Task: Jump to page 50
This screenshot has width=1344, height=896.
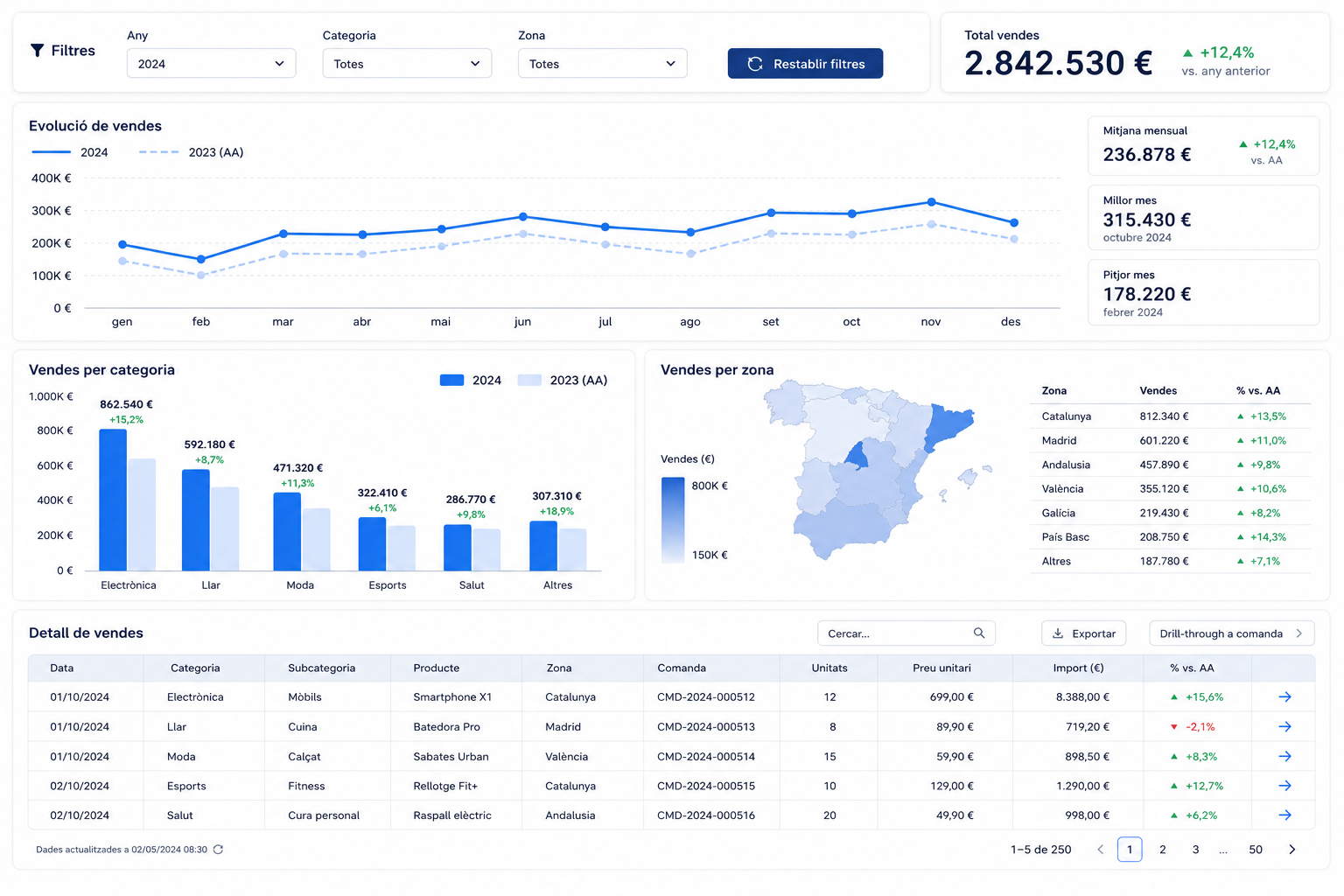Action: 1256,850
